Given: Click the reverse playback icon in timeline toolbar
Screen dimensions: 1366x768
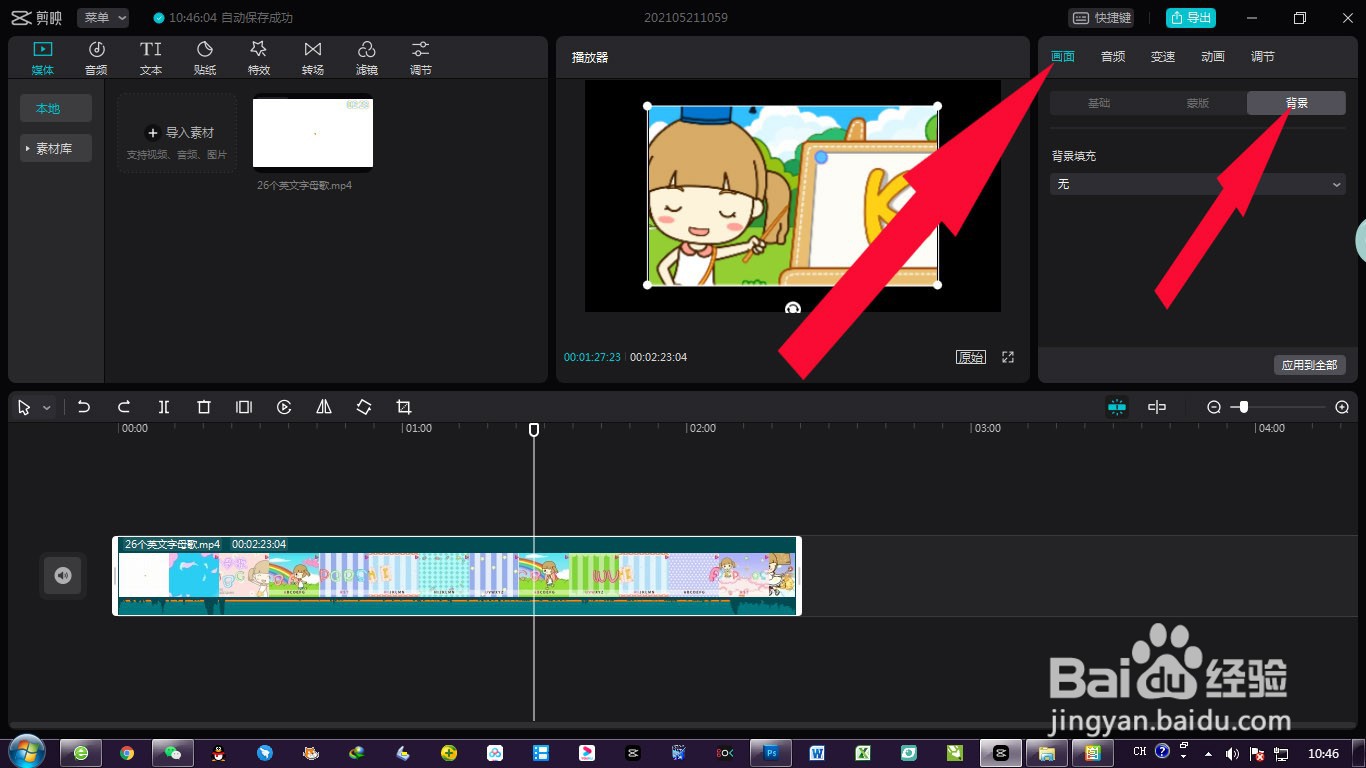Looking at the screenshot, I should pos(284,407).
